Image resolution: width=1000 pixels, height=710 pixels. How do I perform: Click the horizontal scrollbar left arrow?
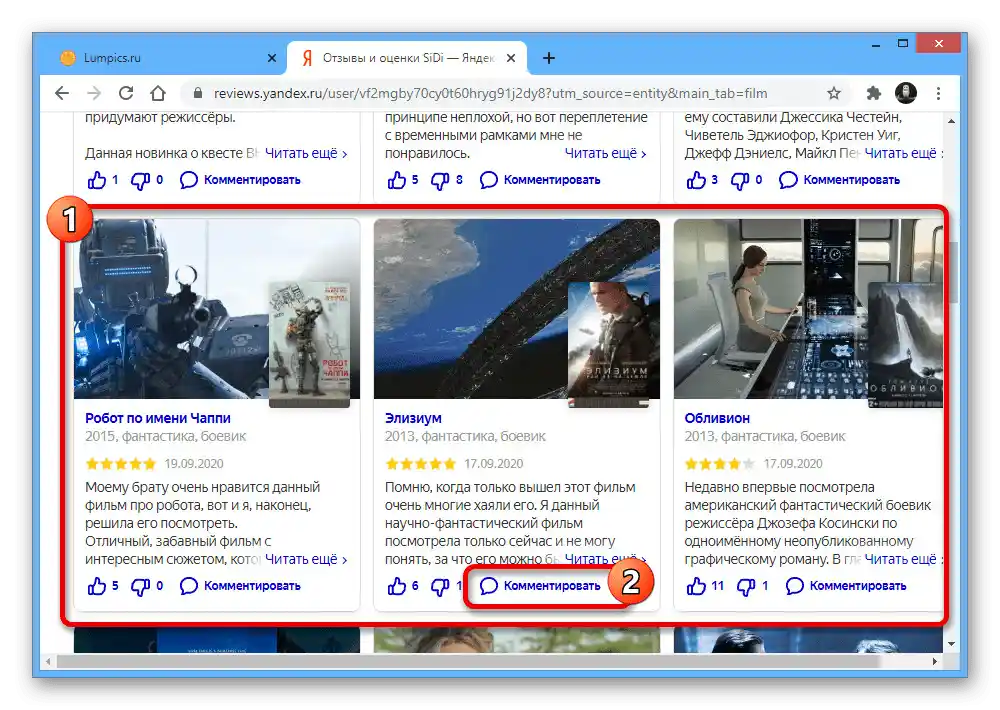tap(48, 662)
